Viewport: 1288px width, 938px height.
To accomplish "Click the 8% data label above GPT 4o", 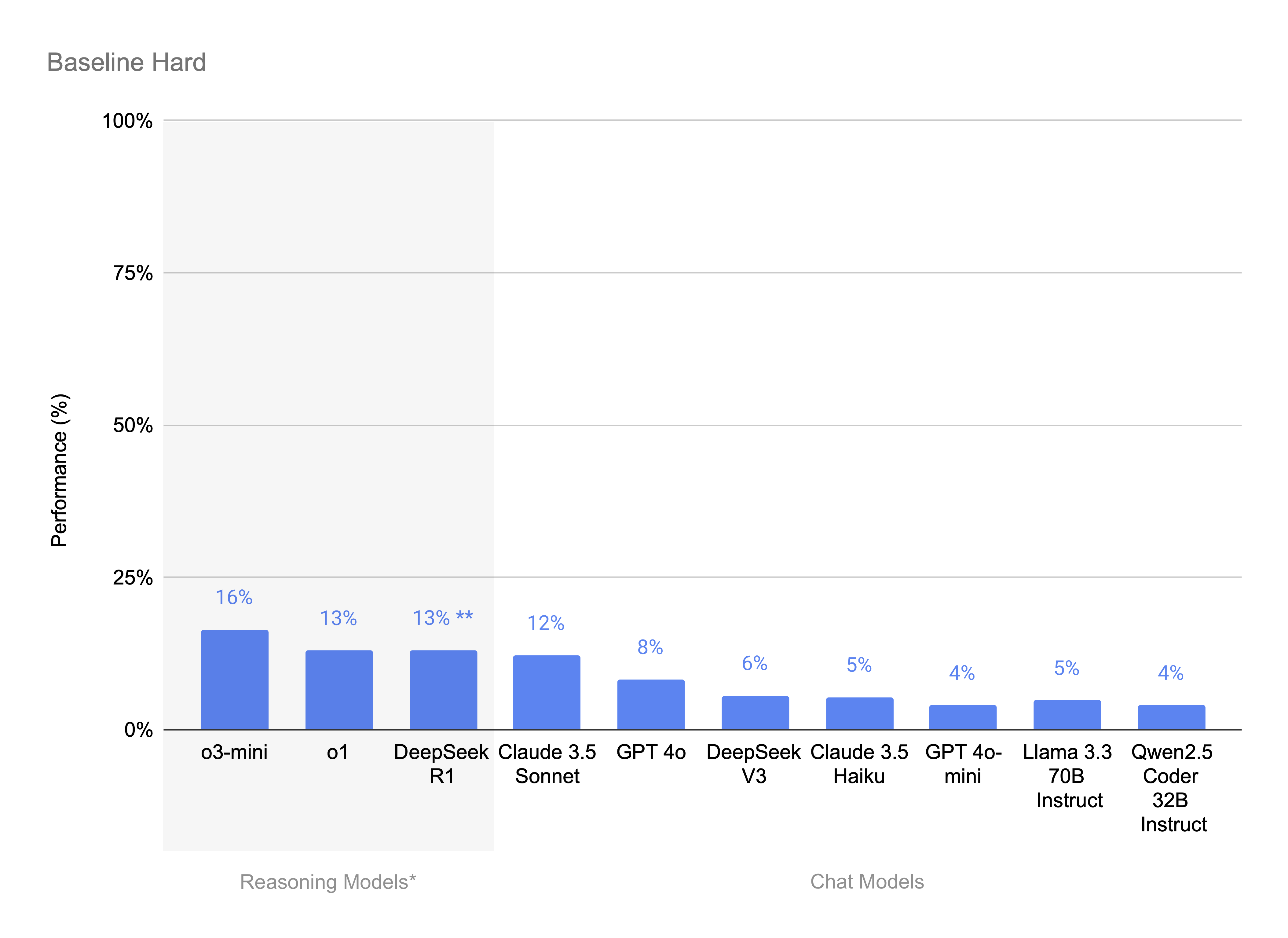I will (650, 647).
